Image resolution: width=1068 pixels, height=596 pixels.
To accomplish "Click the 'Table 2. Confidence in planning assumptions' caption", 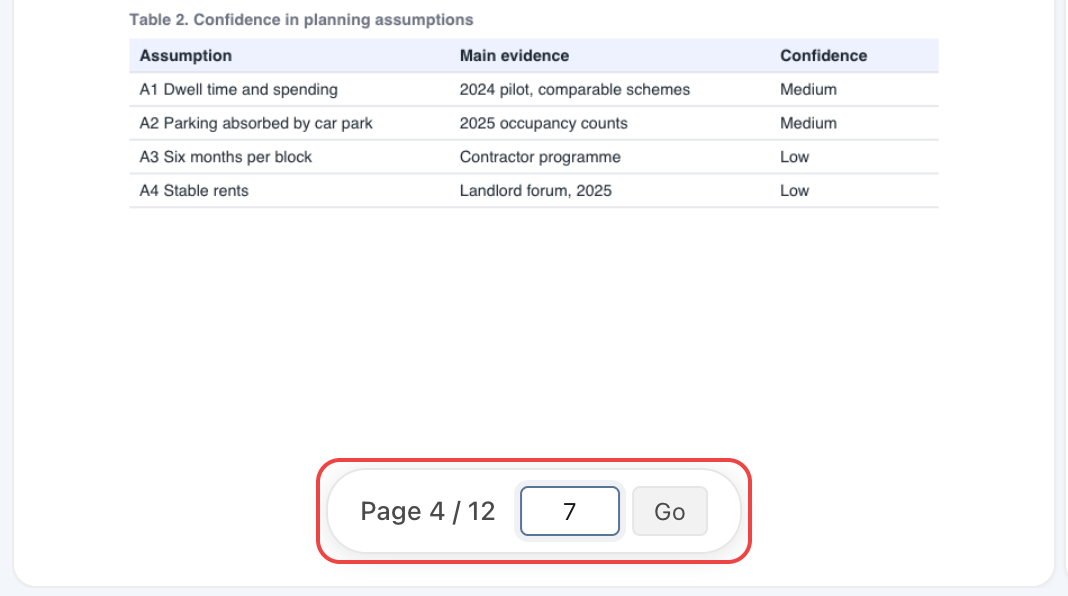I will [301, 20].
